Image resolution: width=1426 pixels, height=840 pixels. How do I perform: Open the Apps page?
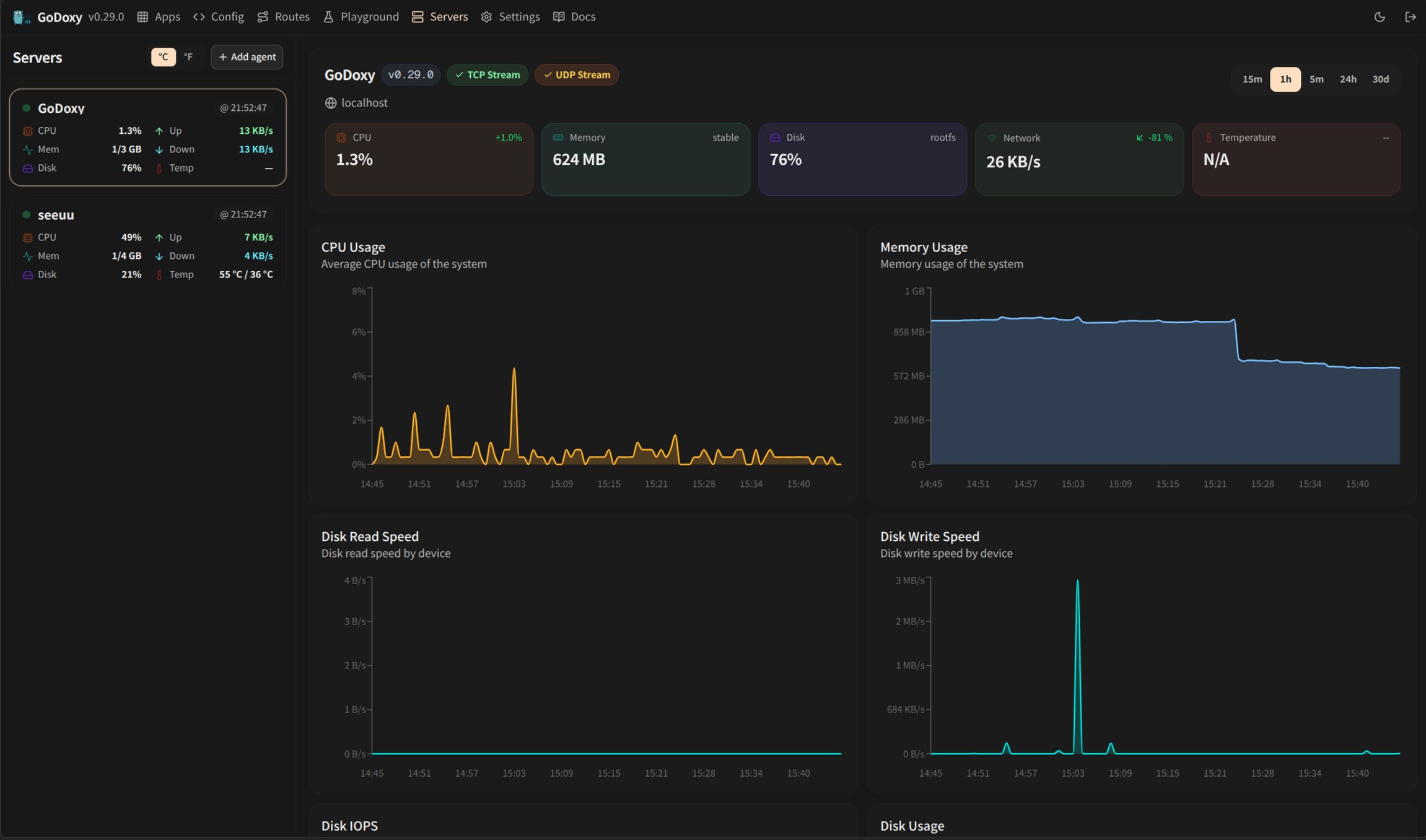click(x=159, y=17)
